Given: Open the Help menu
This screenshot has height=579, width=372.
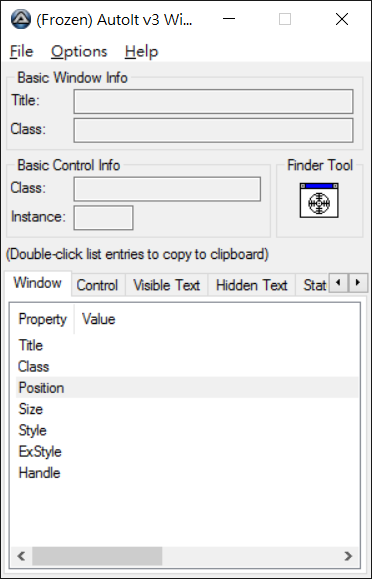Looking at the screenshot, I should (x=141, y=51).
